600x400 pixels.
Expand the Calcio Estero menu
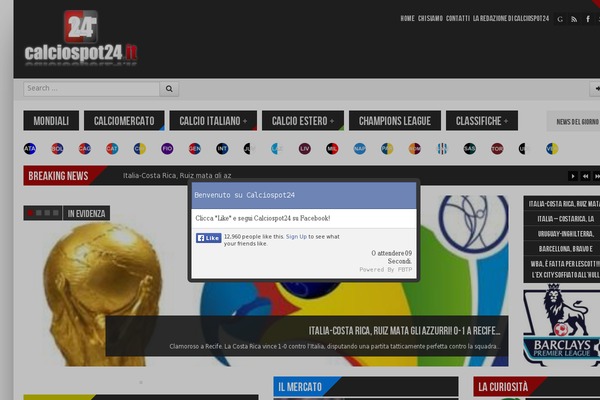pyautogui.click(x=303, y=121)
